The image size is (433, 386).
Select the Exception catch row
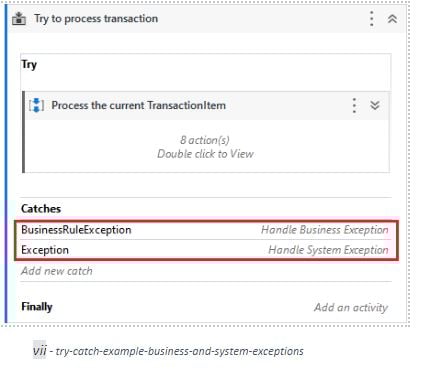pos(206,250)
